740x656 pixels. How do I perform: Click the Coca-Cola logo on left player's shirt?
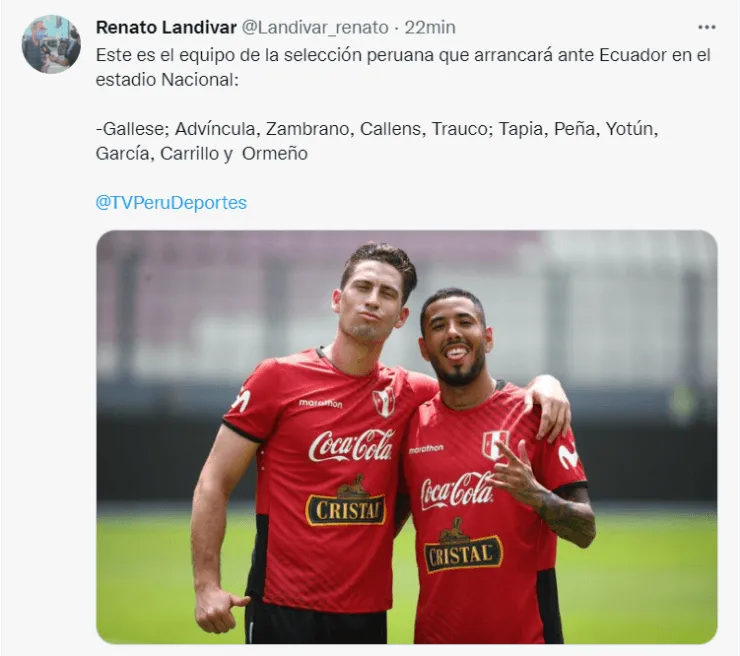[x=351, y=445]
